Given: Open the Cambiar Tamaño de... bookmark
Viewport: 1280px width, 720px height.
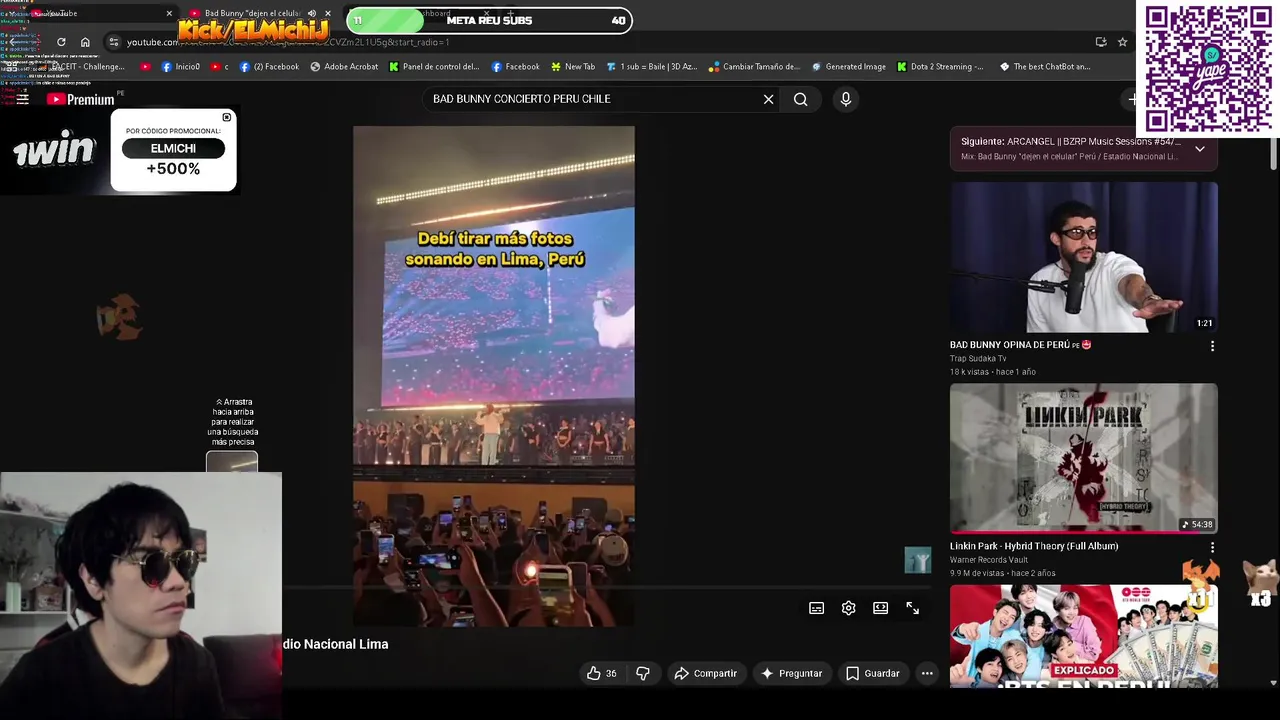Looking at the screenshot, I should [x=754, y=67].
